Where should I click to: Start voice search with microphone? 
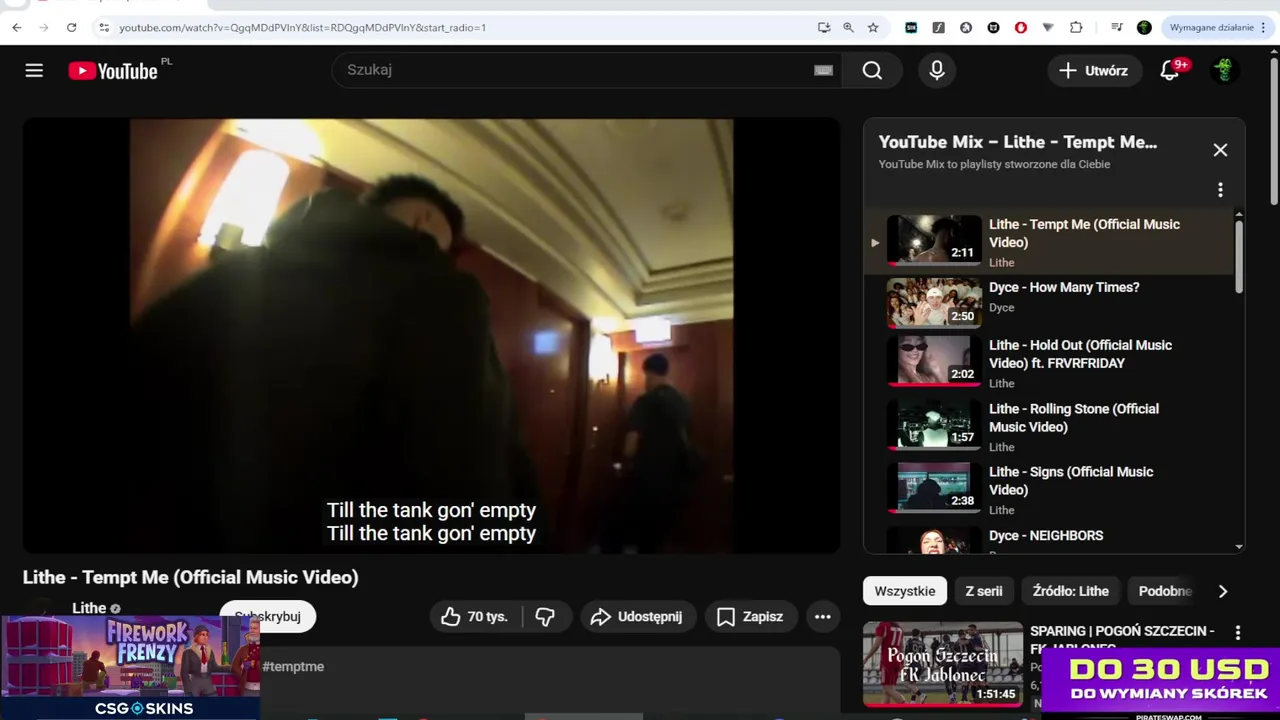click(937, 70)
